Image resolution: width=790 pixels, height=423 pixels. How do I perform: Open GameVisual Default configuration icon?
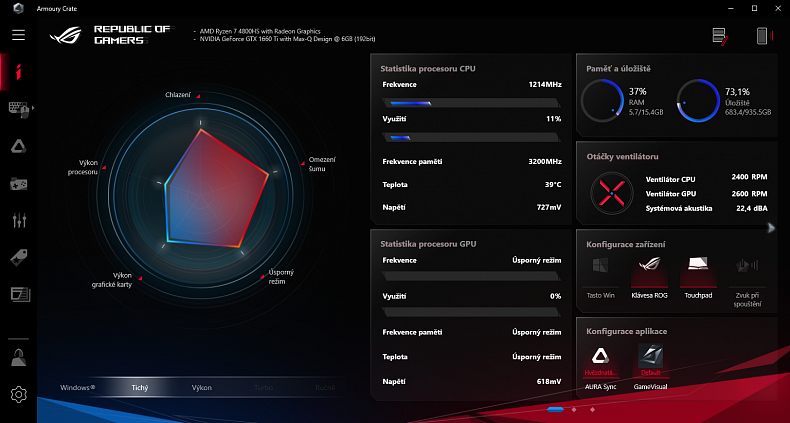tap(650, 356)
